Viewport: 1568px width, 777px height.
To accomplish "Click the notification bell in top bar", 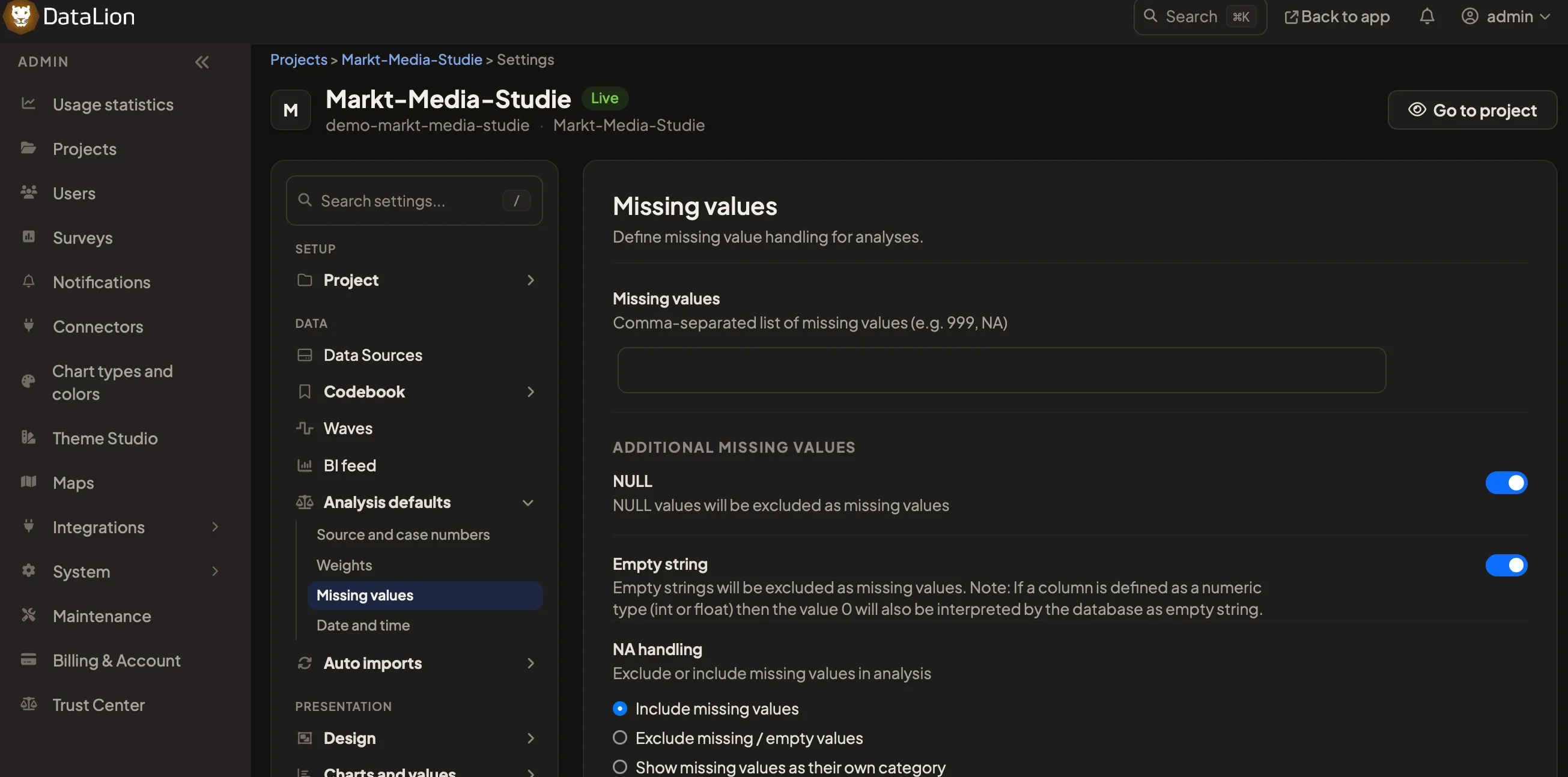I will tap(1427, 16).
